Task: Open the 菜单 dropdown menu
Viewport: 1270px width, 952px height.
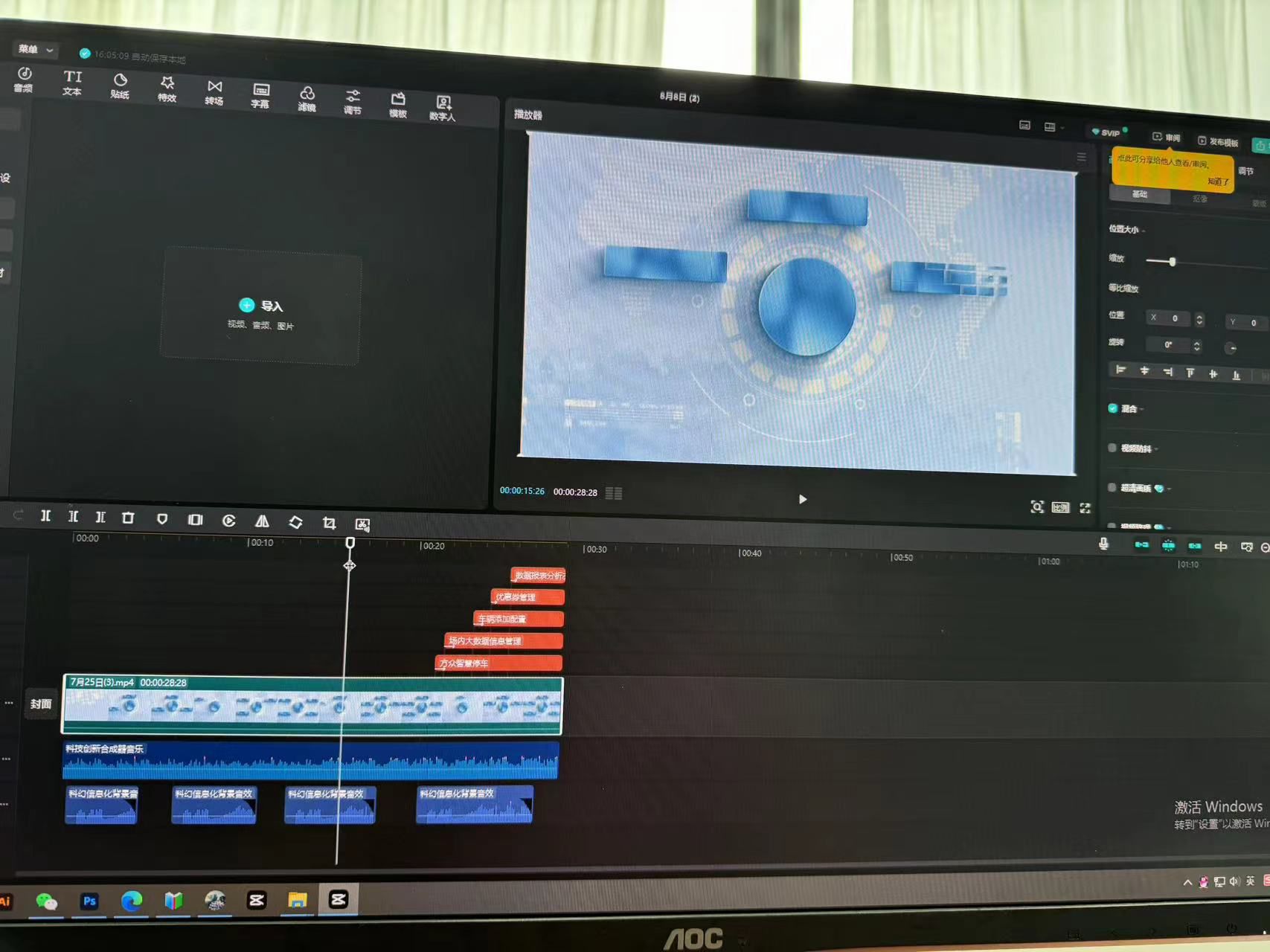Action: [x=36, y=50]
